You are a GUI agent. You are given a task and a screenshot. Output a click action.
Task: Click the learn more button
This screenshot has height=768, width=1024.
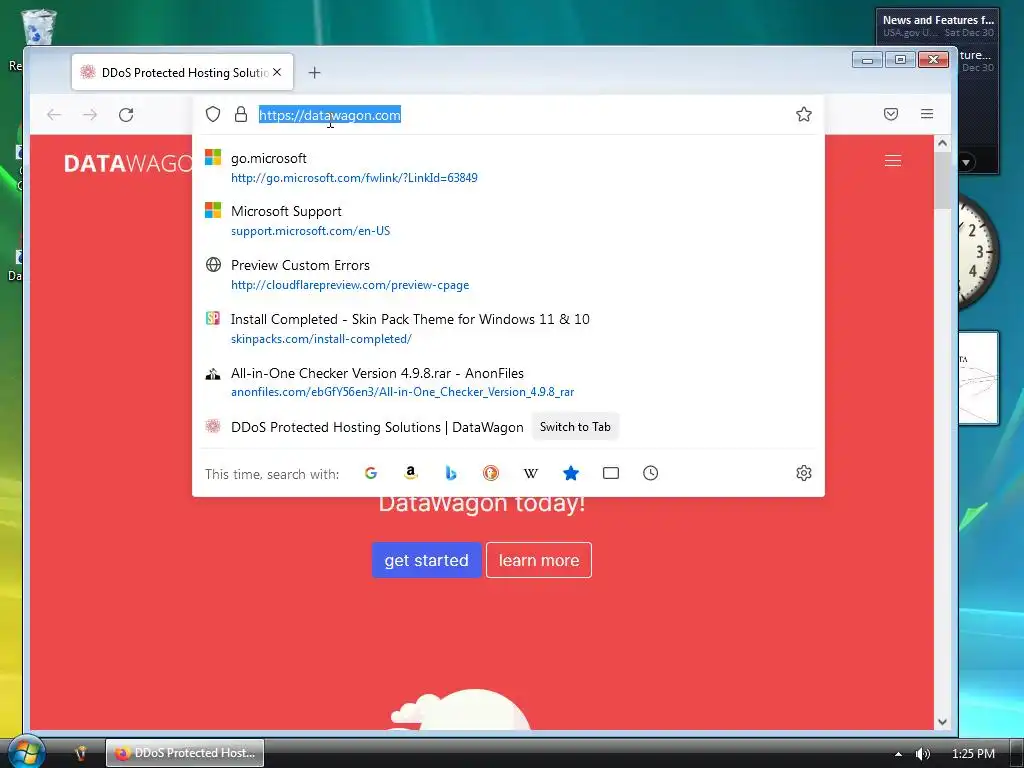point(539,560)
